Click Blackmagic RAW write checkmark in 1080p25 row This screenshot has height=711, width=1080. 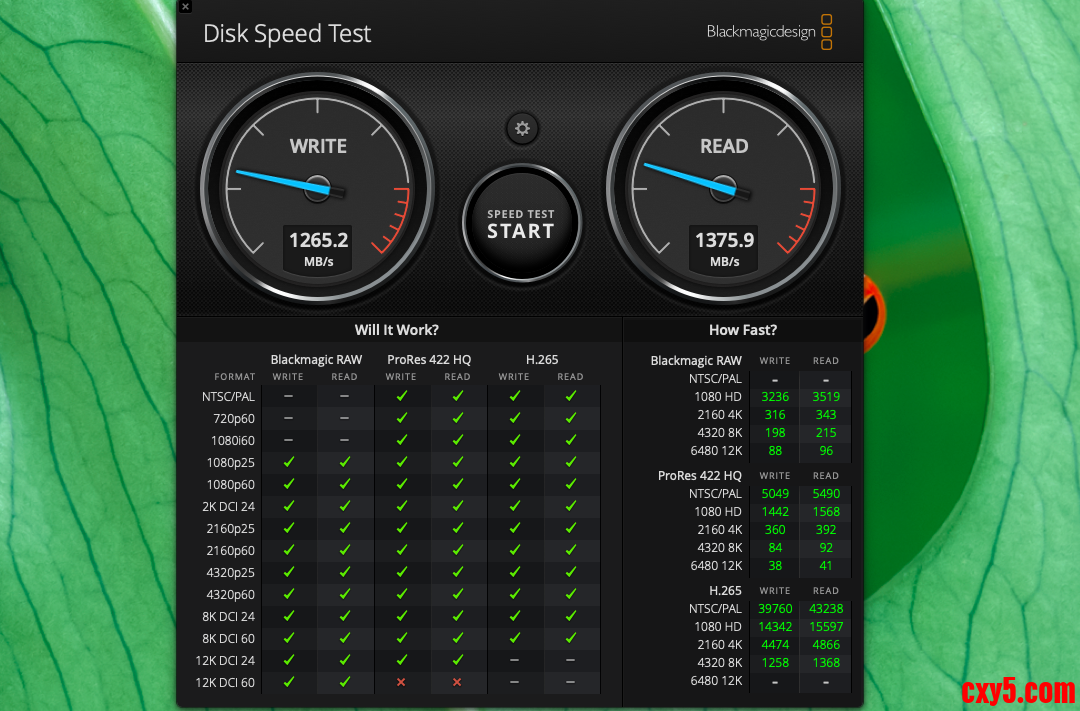[289, 462]
